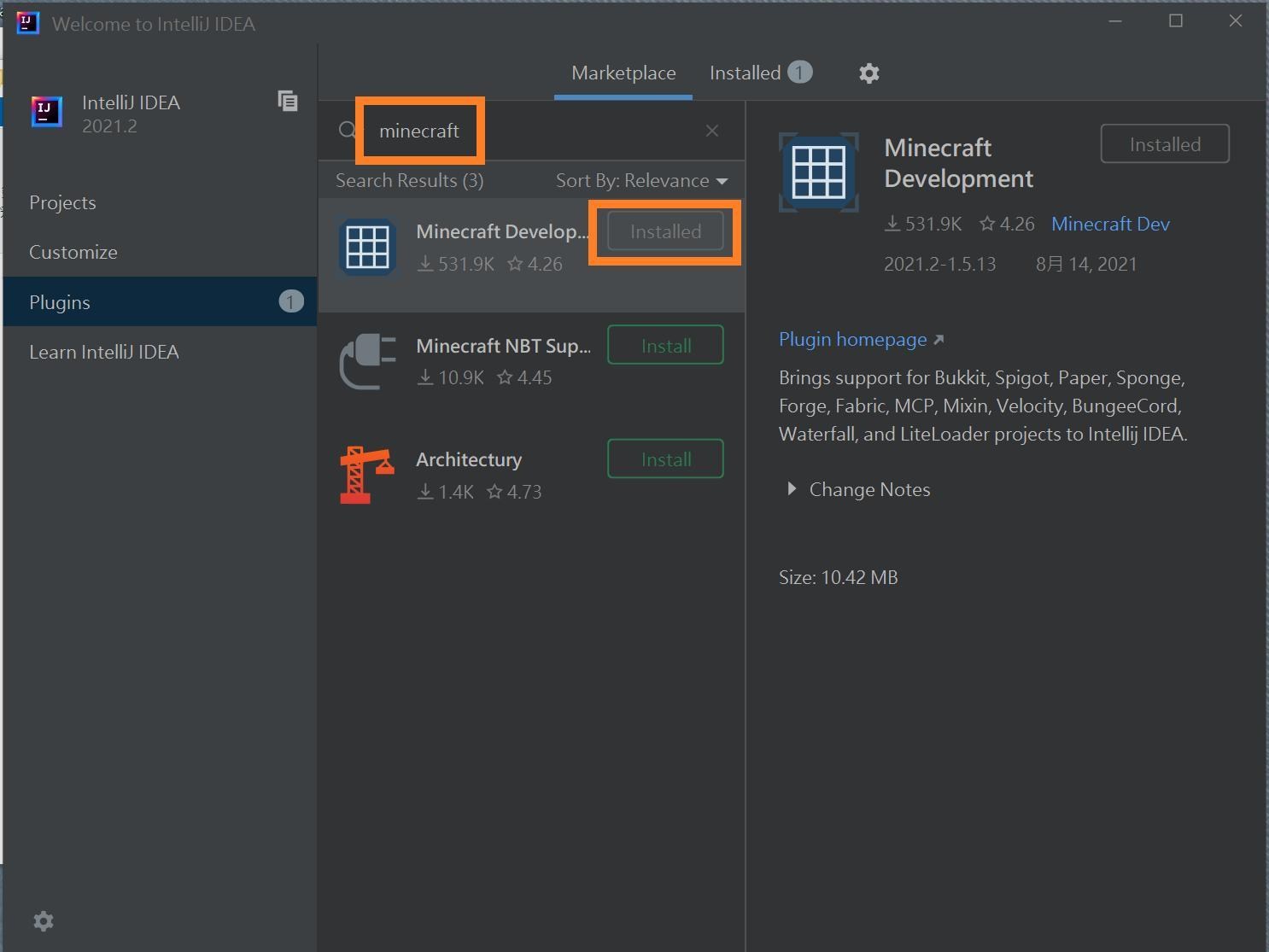
Task: Clear the plugin search text
Action: (x=712, y=131)
